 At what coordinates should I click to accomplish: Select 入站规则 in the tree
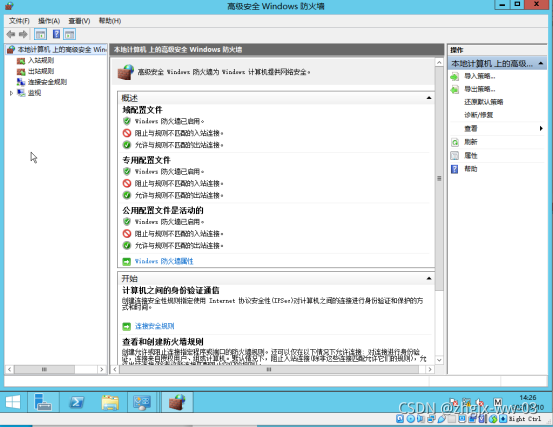coord(41,60)
